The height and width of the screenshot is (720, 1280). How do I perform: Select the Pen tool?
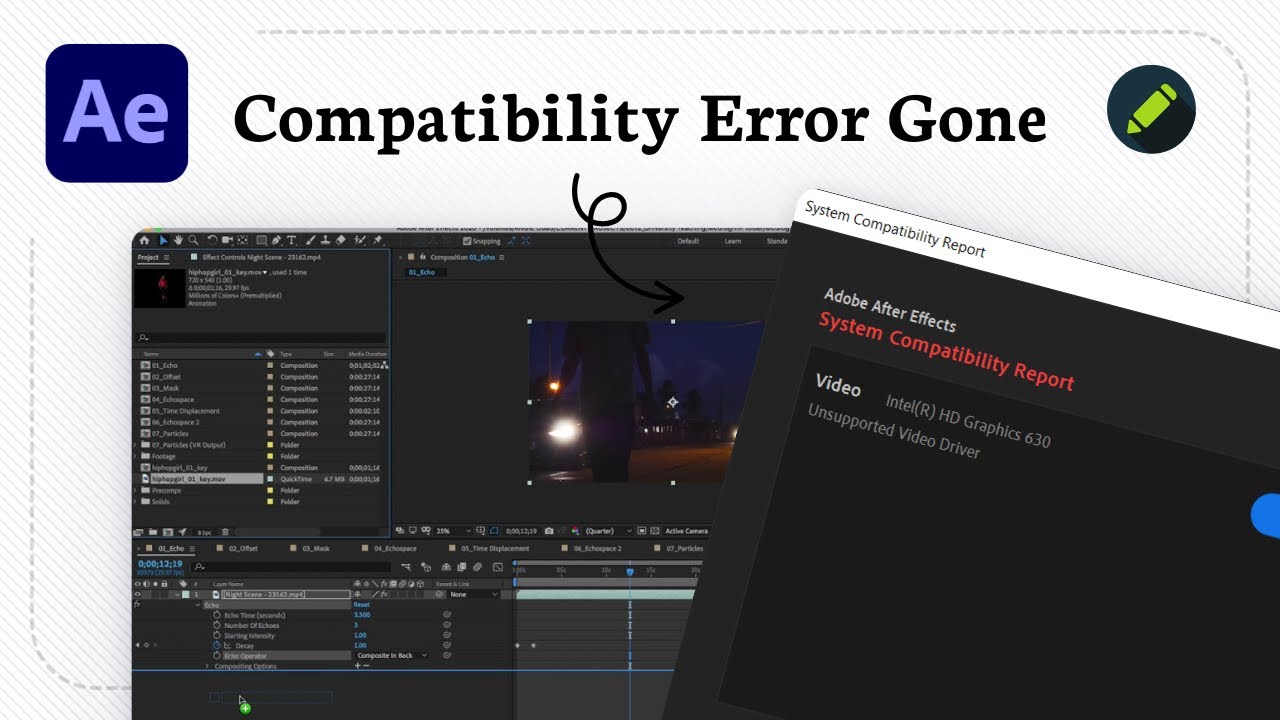tap(276, 240)
